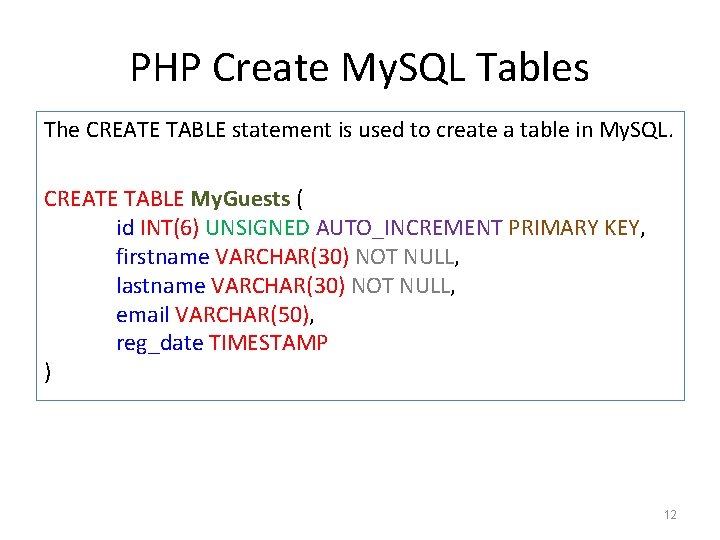
Task: Click the slide title 'PHP Create MySQL Tables'
Action: click(360, 68)
